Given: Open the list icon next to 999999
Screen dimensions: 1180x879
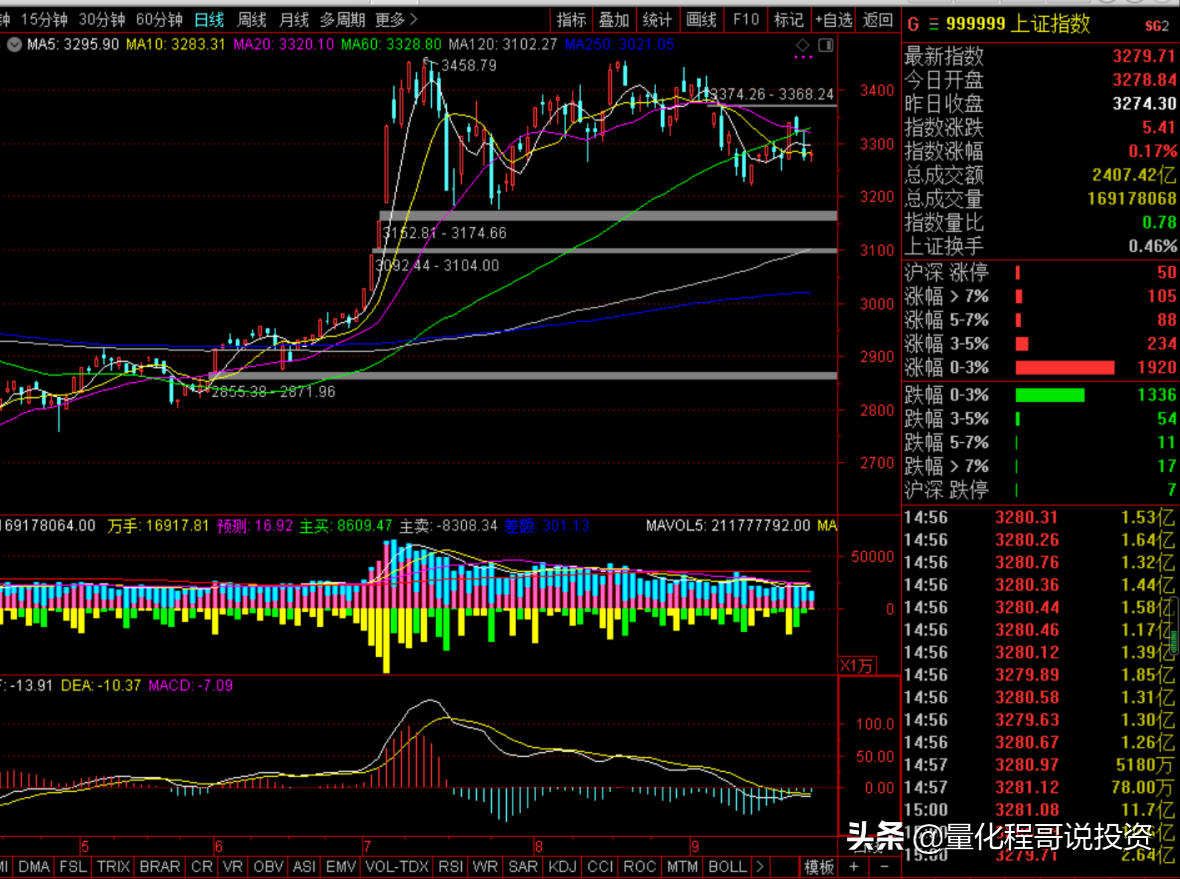Looking at the screenshot, I should (x=933, y=24).
